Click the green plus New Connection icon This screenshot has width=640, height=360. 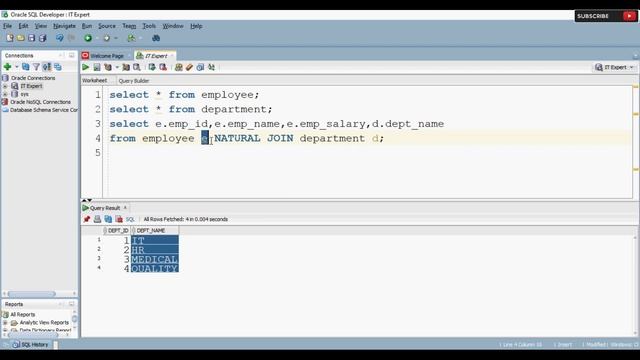[x=7, y=67]
